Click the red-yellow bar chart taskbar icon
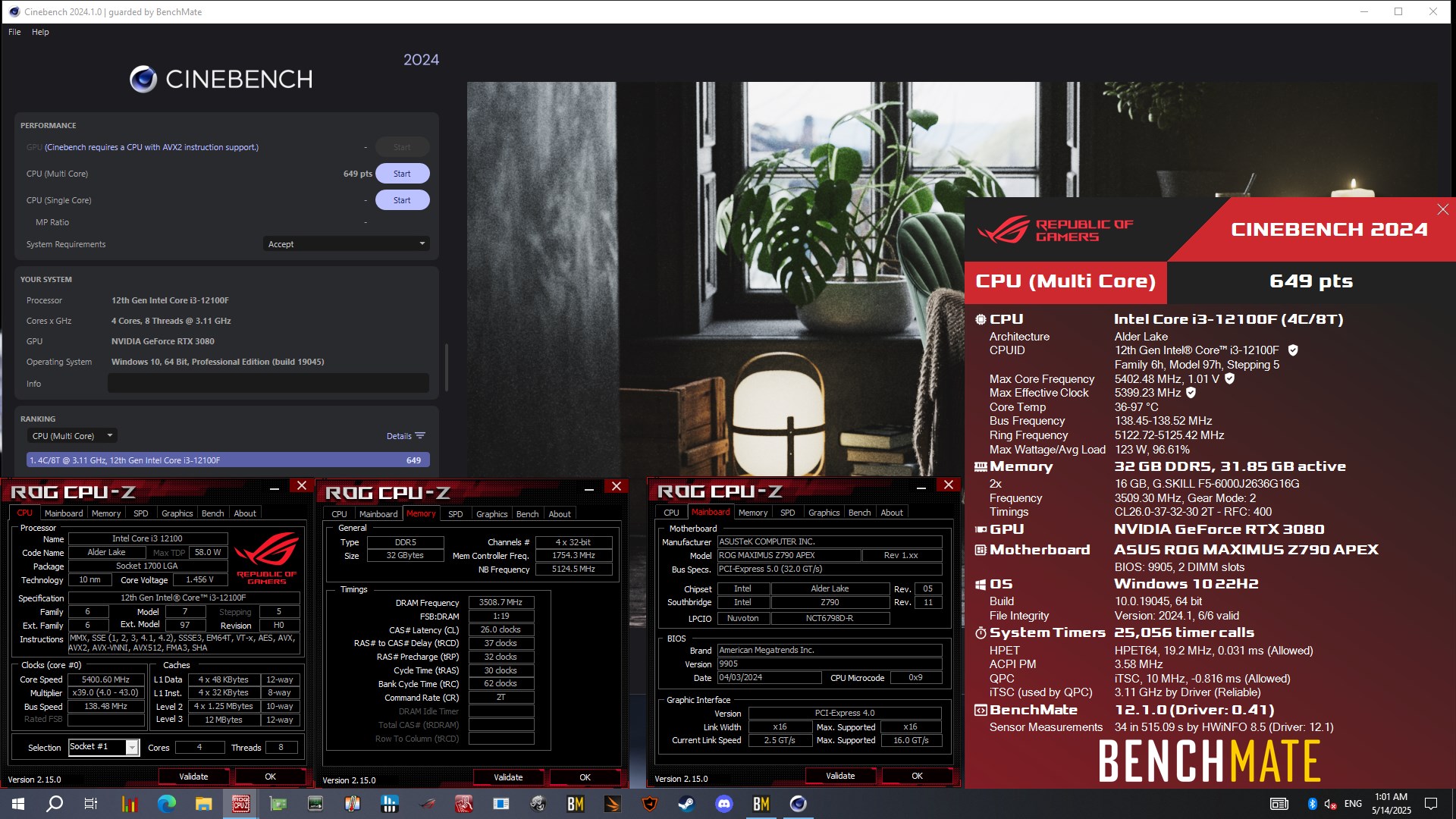Viewport: 1456px width, 819px height. (x=130, y=804)
